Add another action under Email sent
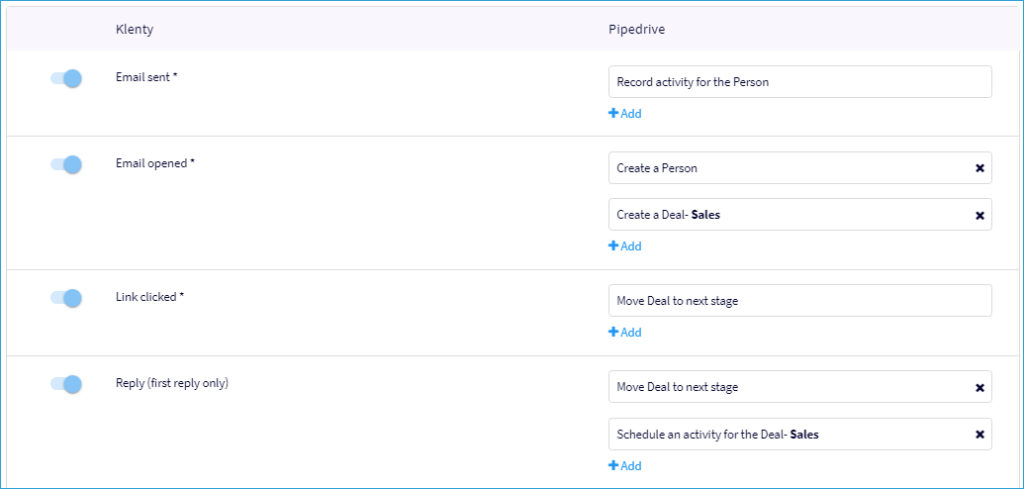This screenshot has width=1024, height=489. point(625,114)
